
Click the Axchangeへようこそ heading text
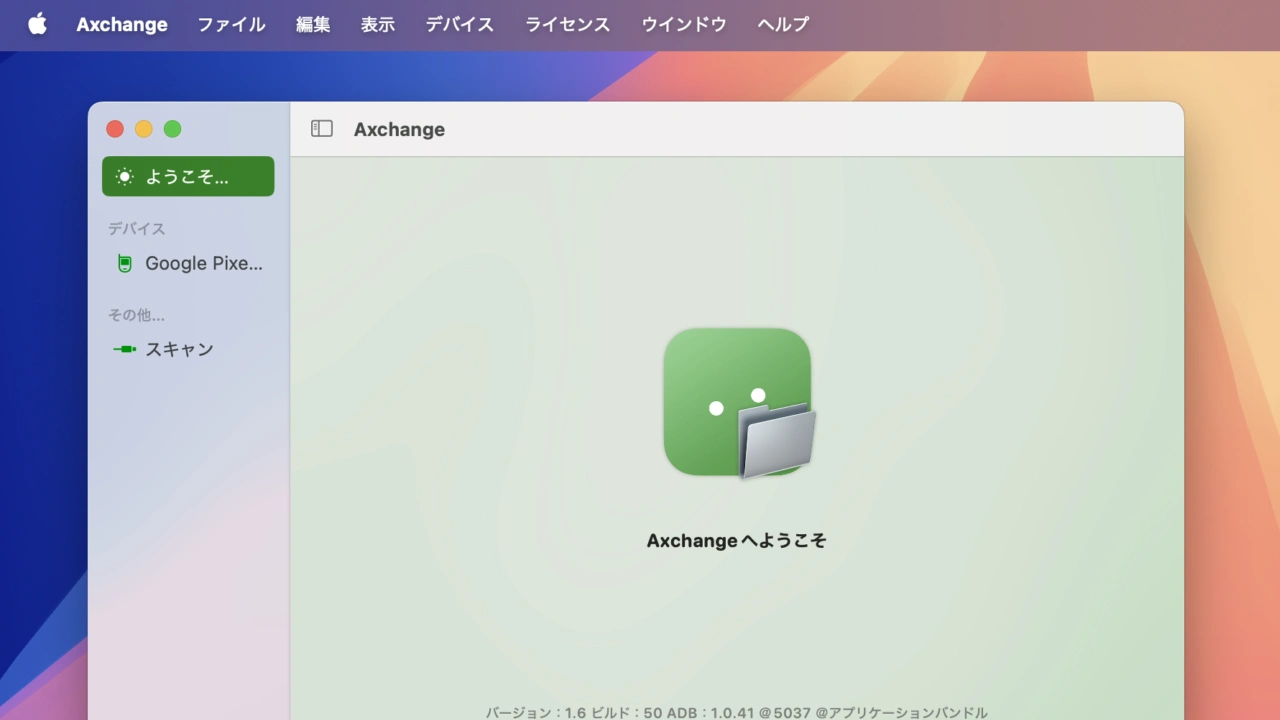point(737,541)
